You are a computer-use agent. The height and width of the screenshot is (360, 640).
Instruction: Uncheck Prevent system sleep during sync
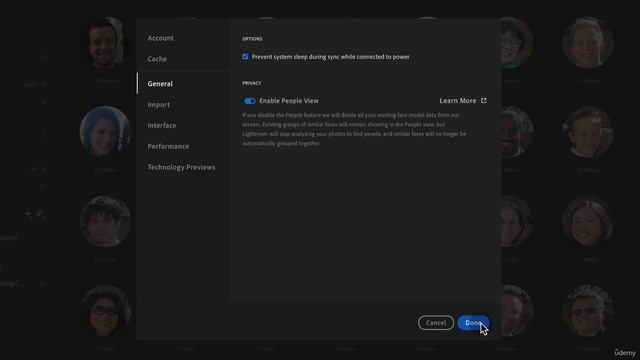coord(245,57)
